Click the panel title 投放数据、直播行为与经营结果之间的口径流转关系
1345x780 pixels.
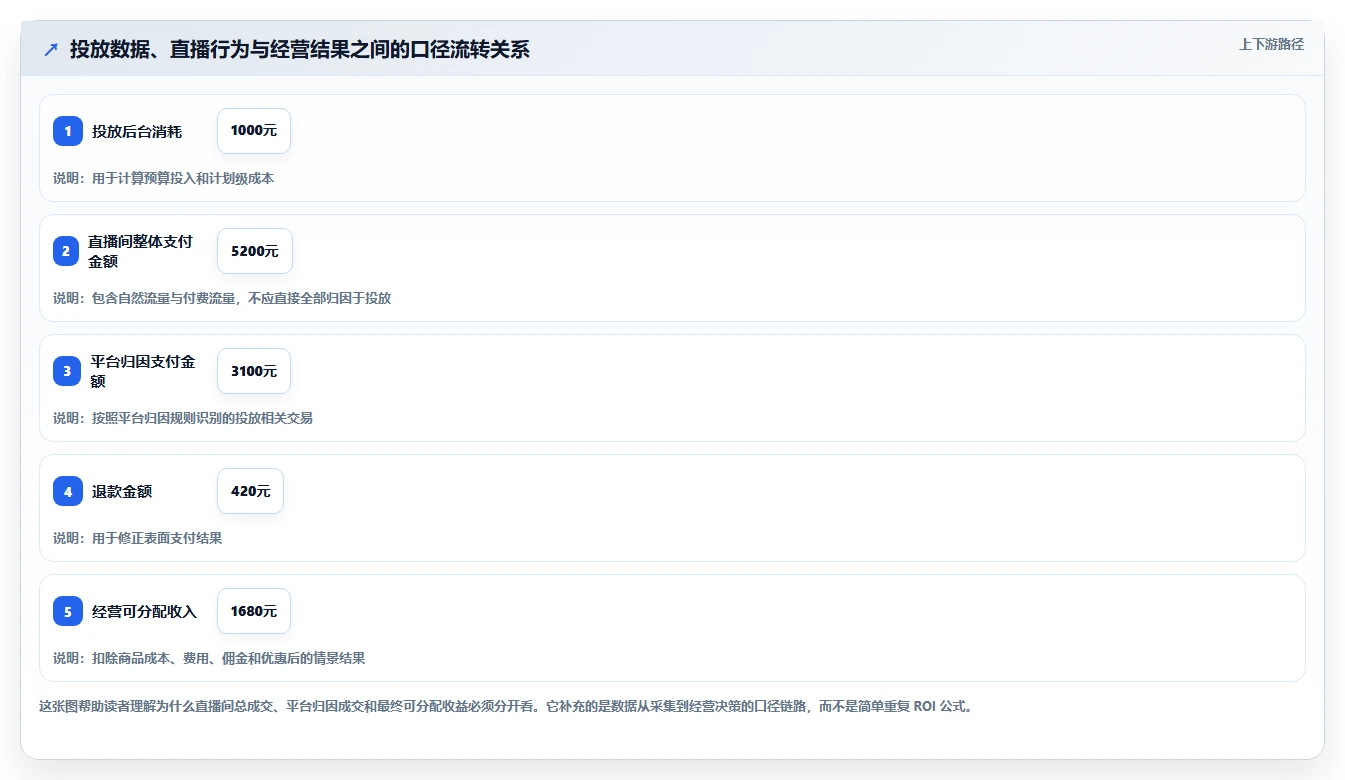coord(300,49)
